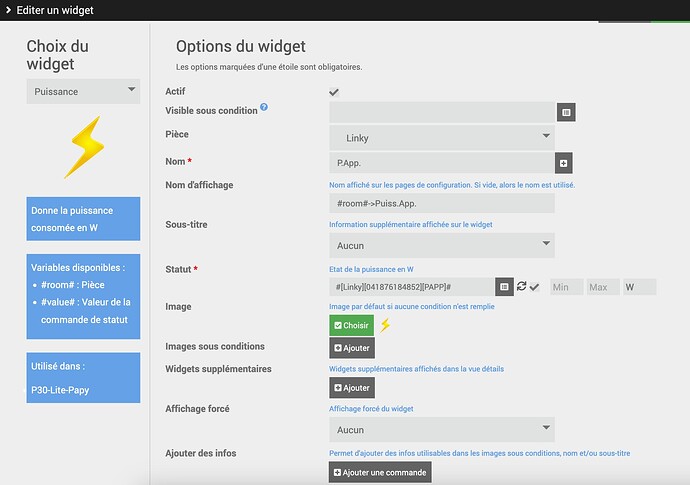Click text 'Les options marquées d'une étoile sont obligatoires'
Screen dimensions: 690x485
269,67
